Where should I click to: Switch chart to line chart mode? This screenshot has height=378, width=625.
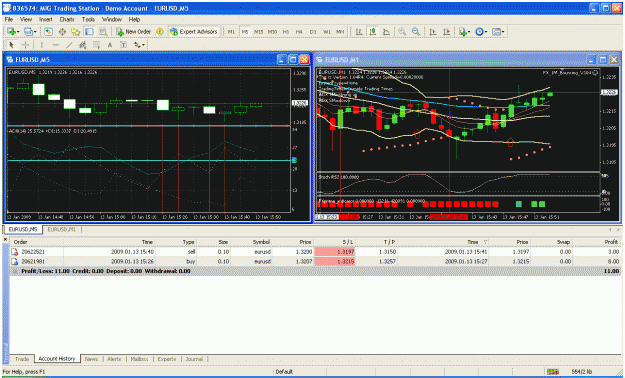click(x=386, y=32)
